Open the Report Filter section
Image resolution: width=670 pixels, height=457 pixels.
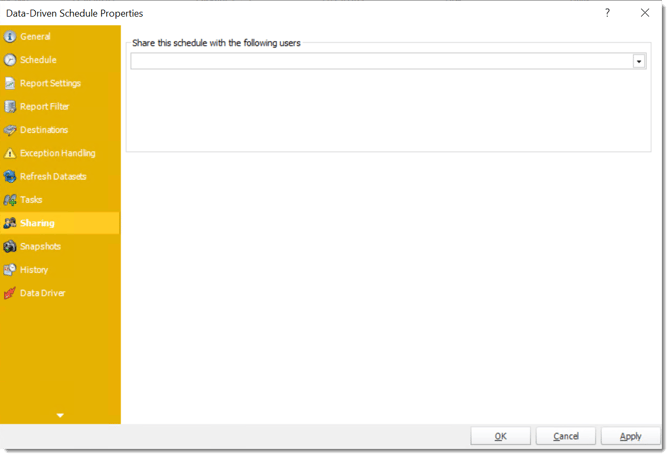(44, 106)
